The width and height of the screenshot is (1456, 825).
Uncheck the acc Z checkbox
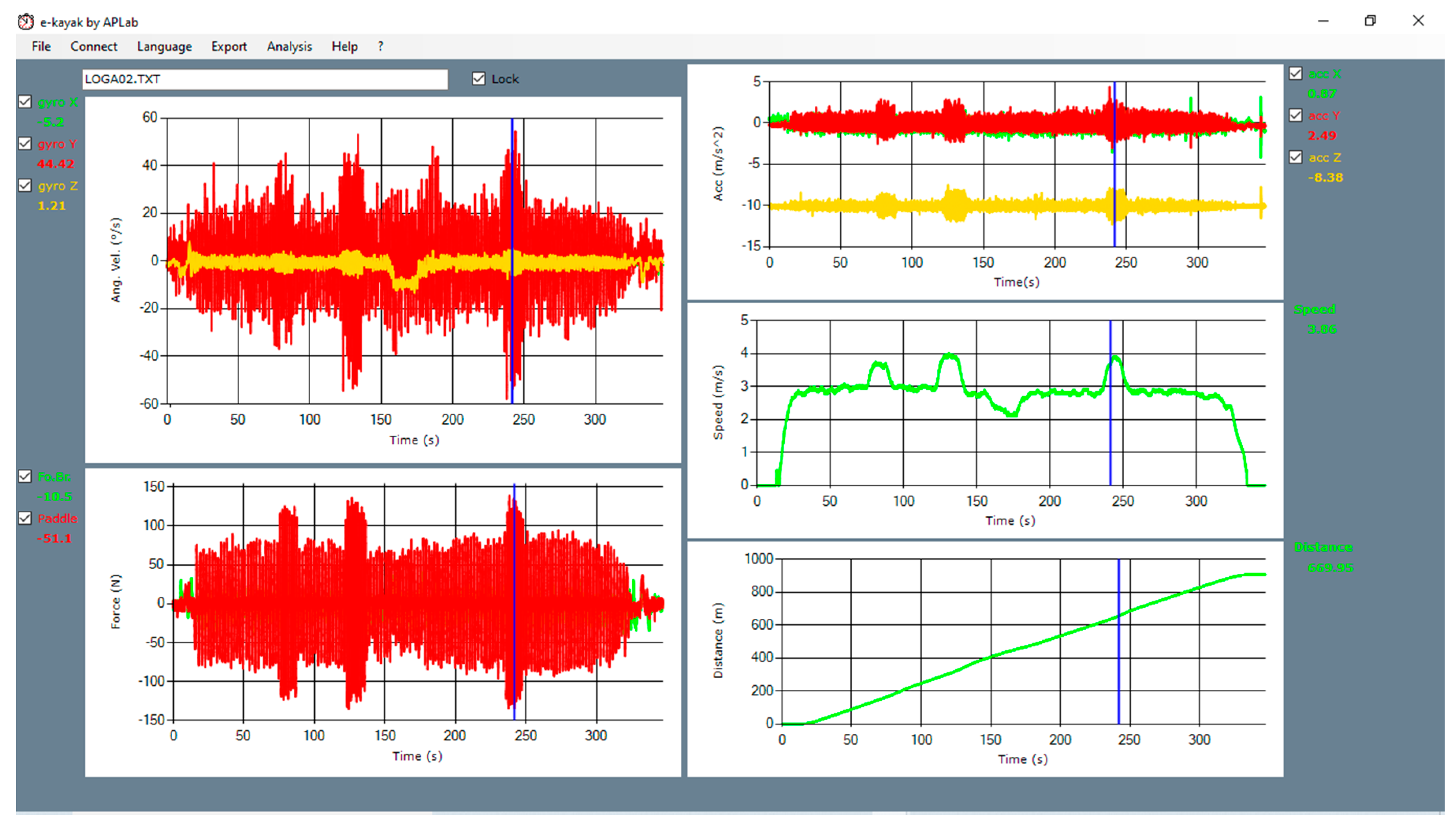tap(1295, 157)
